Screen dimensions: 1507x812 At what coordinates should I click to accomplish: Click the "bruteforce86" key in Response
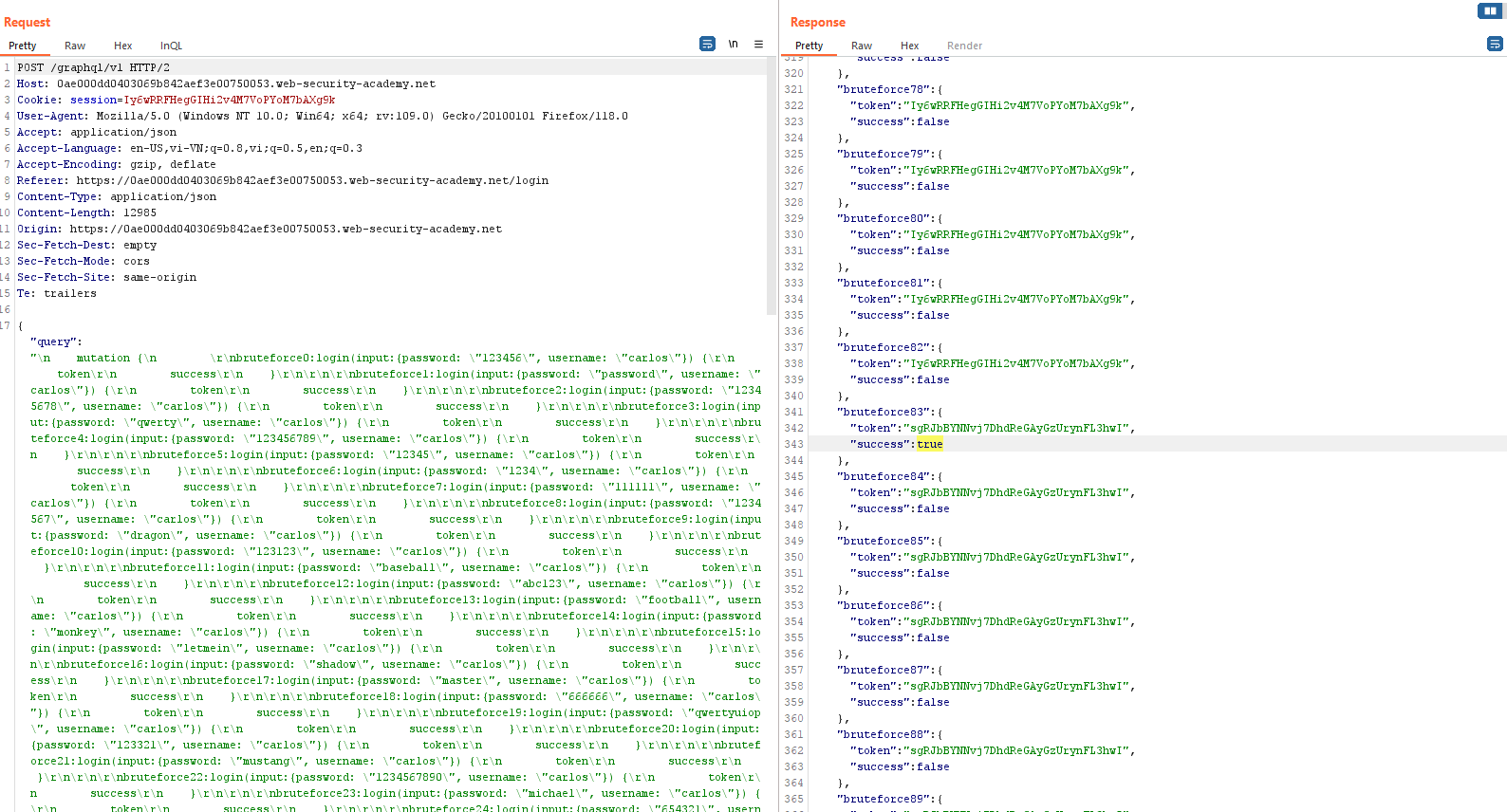click(883, 605)
